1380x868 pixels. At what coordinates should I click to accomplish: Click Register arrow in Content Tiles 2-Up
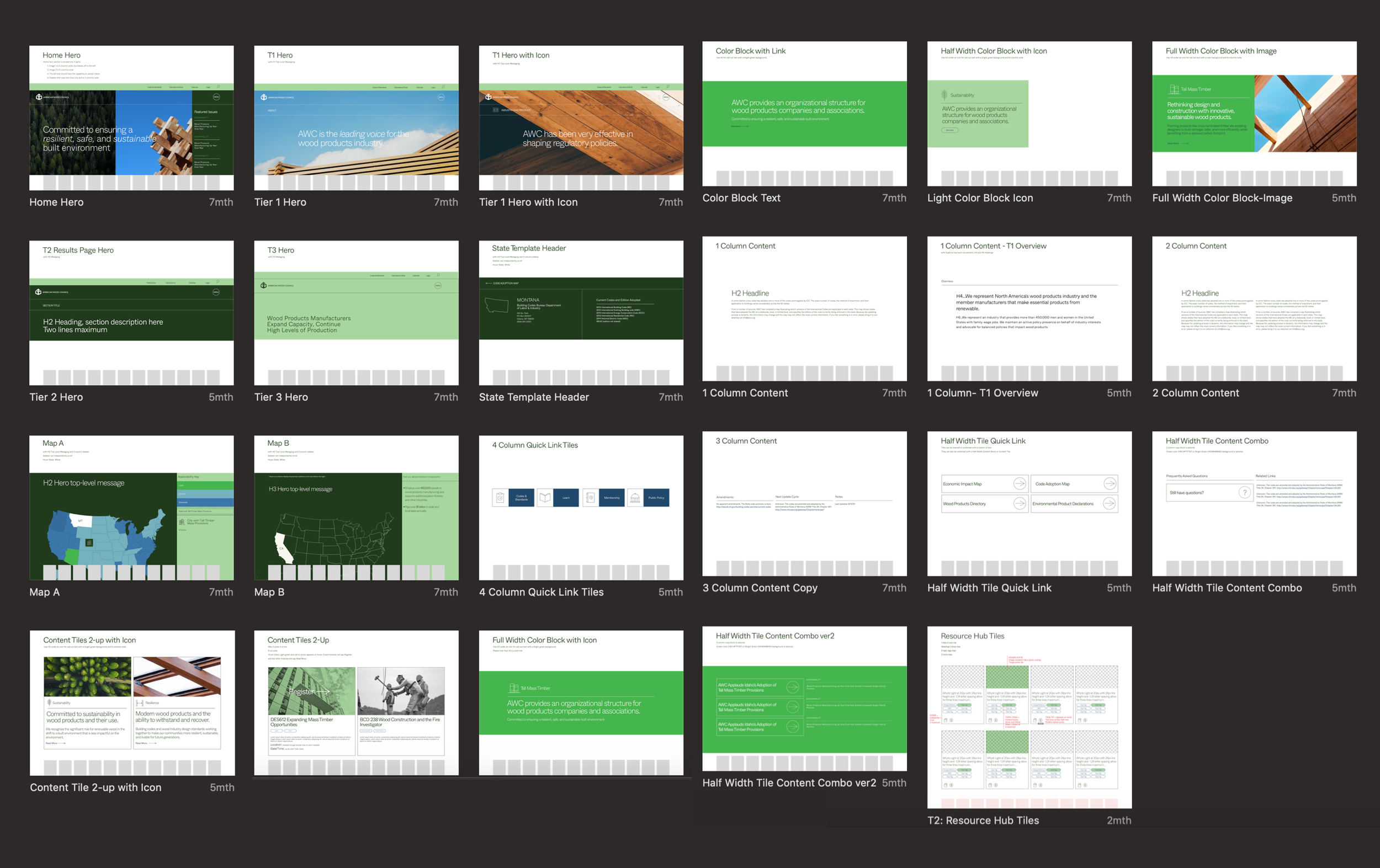point(323,691)
